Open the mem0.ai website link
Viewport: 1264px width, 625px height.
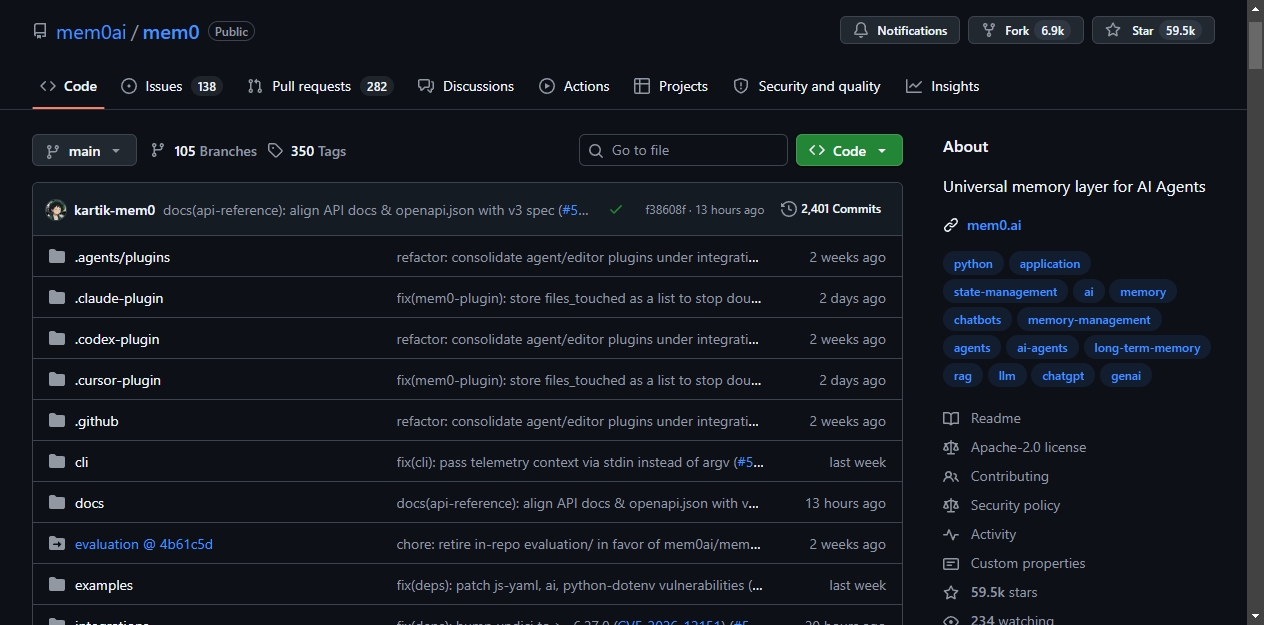[994, 226]
